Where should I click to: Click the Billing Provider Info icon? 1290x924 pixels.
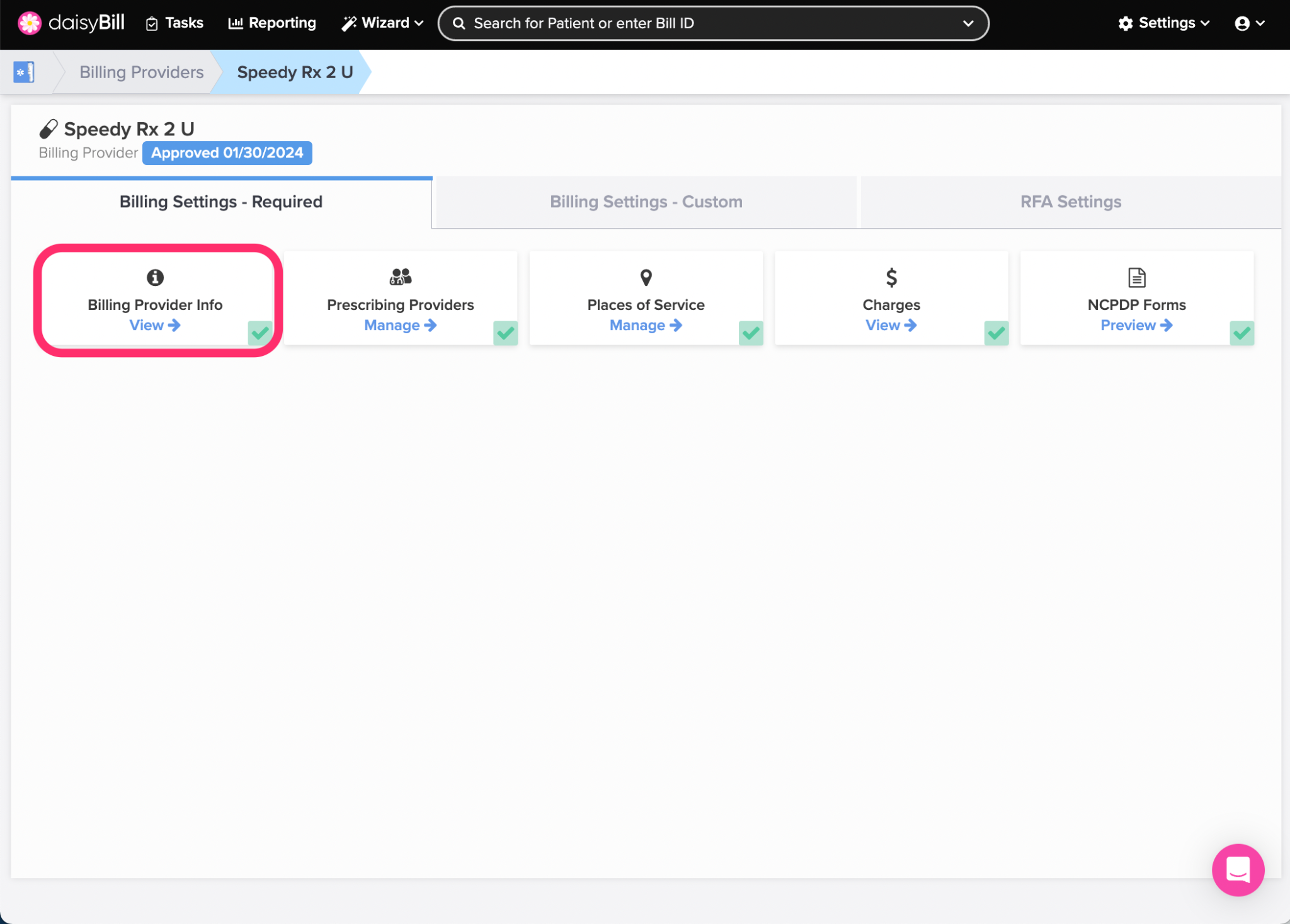[155, 277]
